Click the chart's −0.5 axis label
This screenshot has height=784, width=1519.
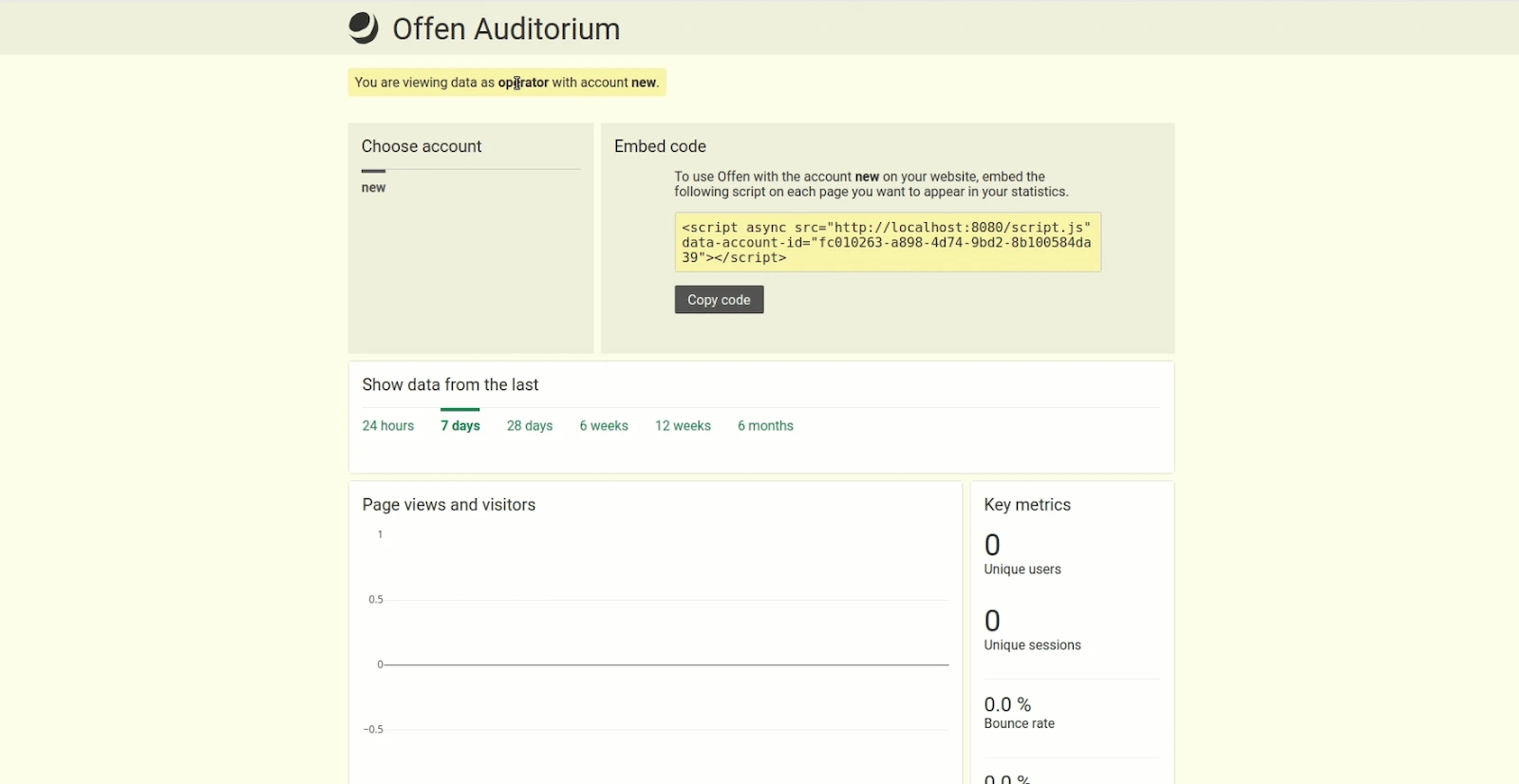373,730
